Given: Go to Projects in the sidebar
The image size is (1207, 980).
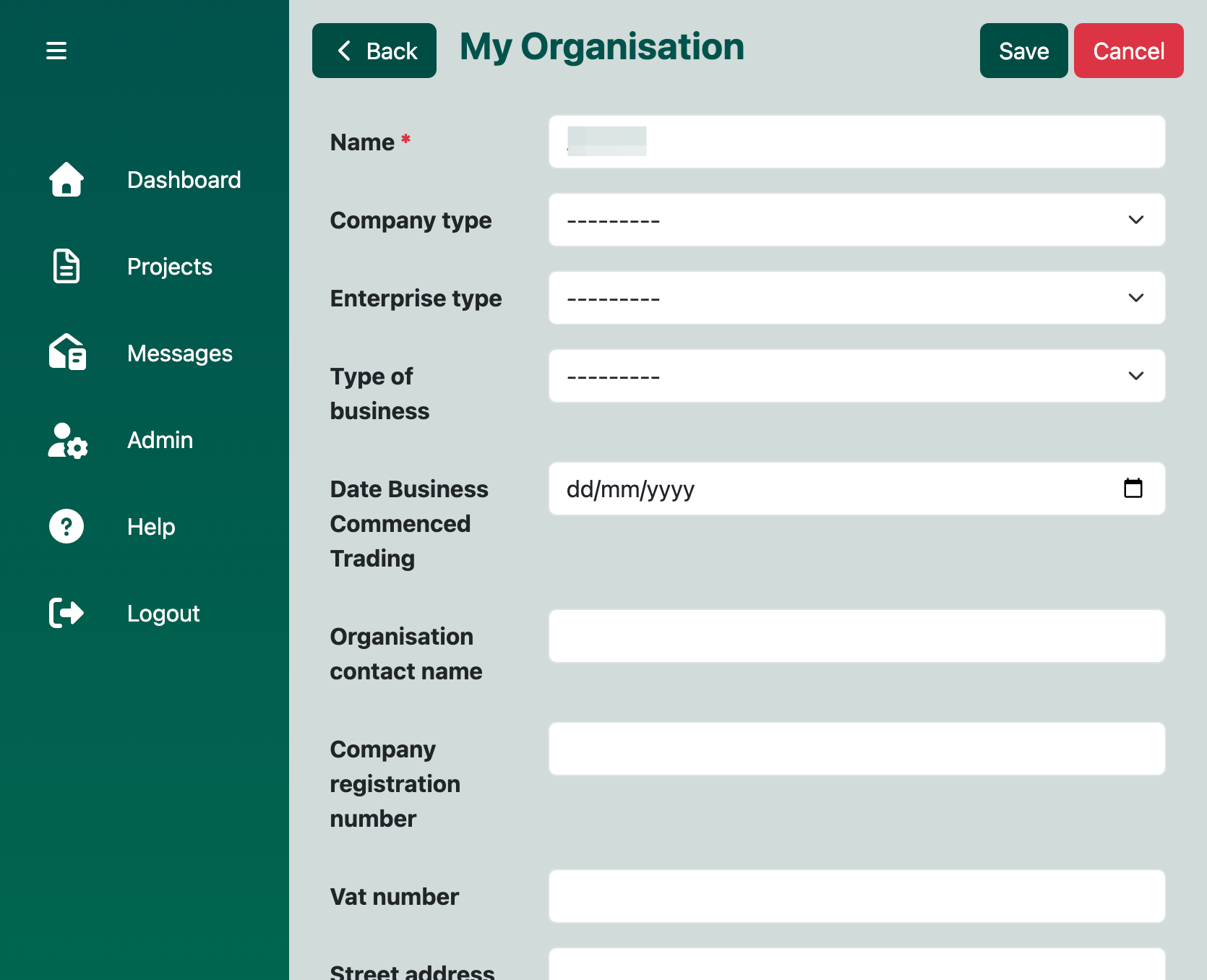Looking at the screenshot, I should tap(170, 267).
